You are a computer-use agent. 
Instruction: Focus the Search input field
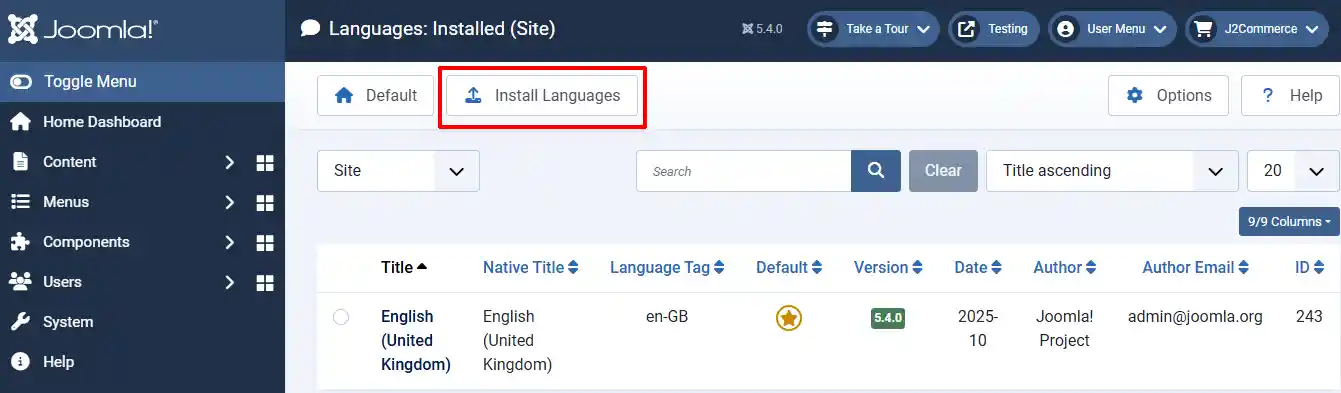point(743,171)
